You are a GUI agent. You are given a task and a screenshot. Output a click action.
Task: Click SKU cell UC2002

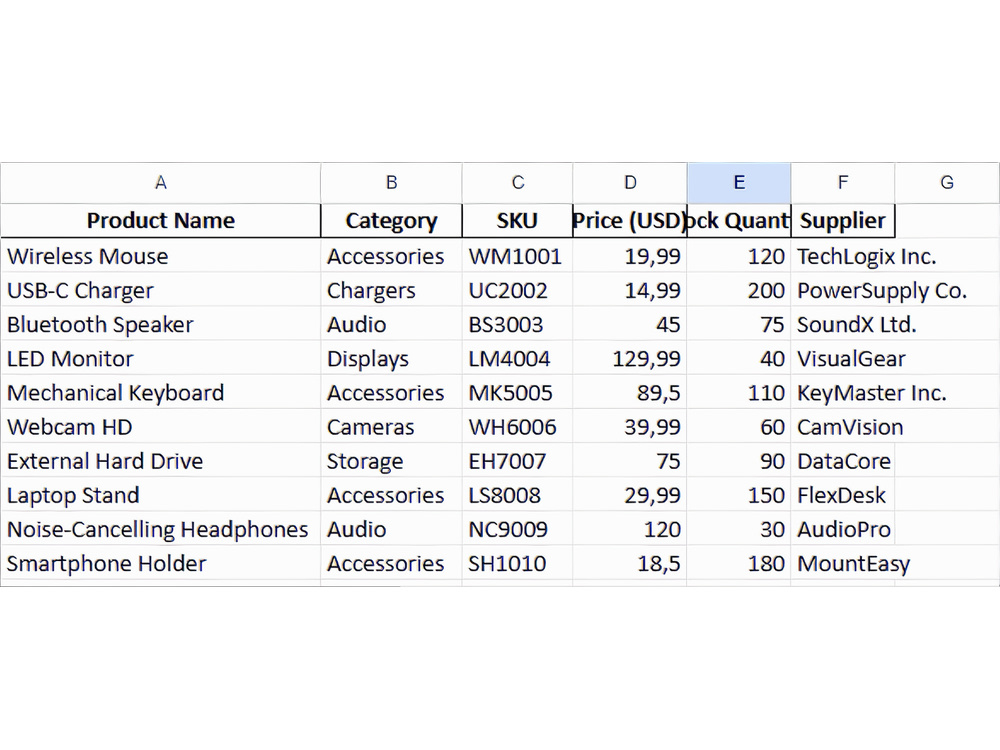click(517, 291)
